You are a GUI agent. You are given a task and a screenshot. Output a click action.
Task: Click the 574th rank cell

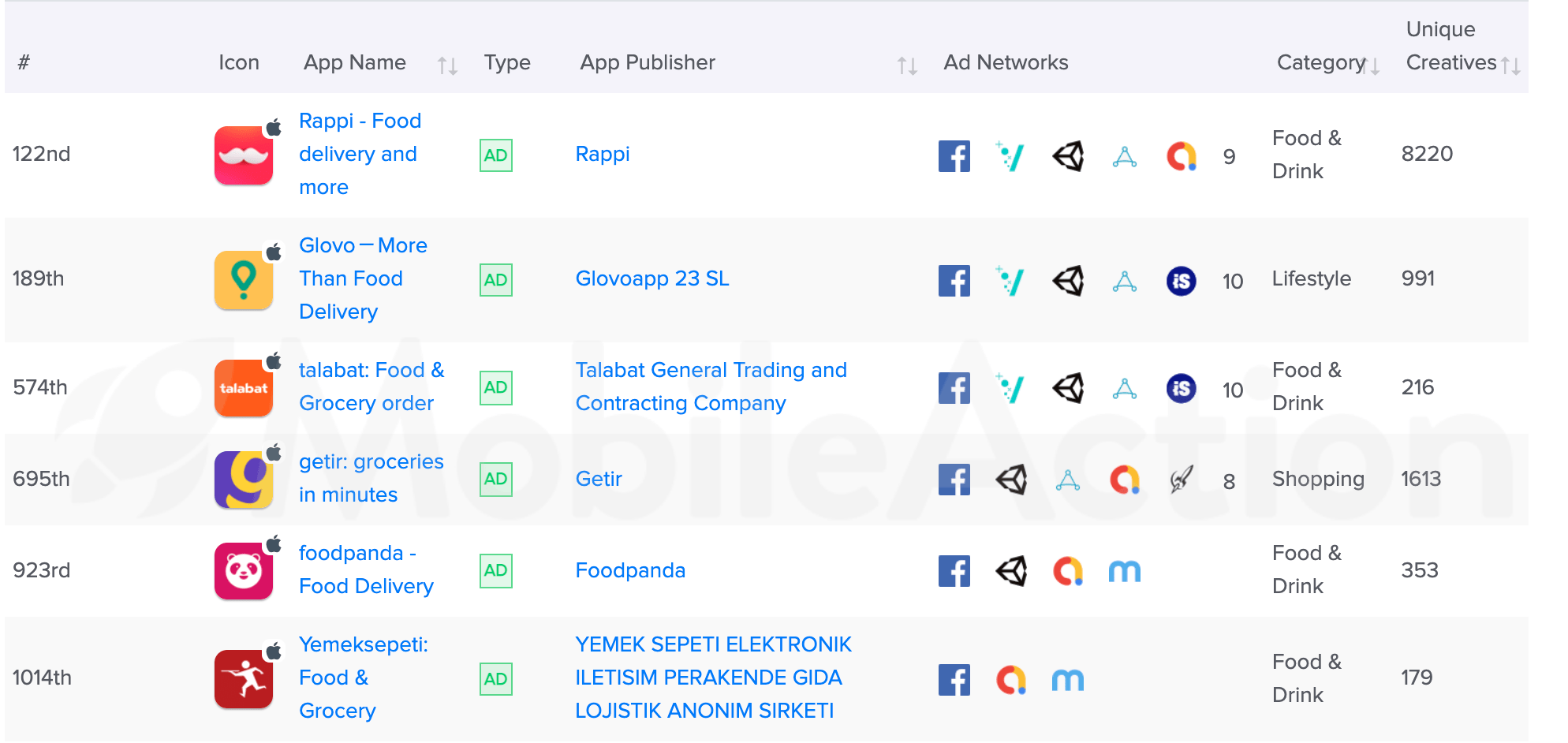pyautogui.click(x=40, y=387)
